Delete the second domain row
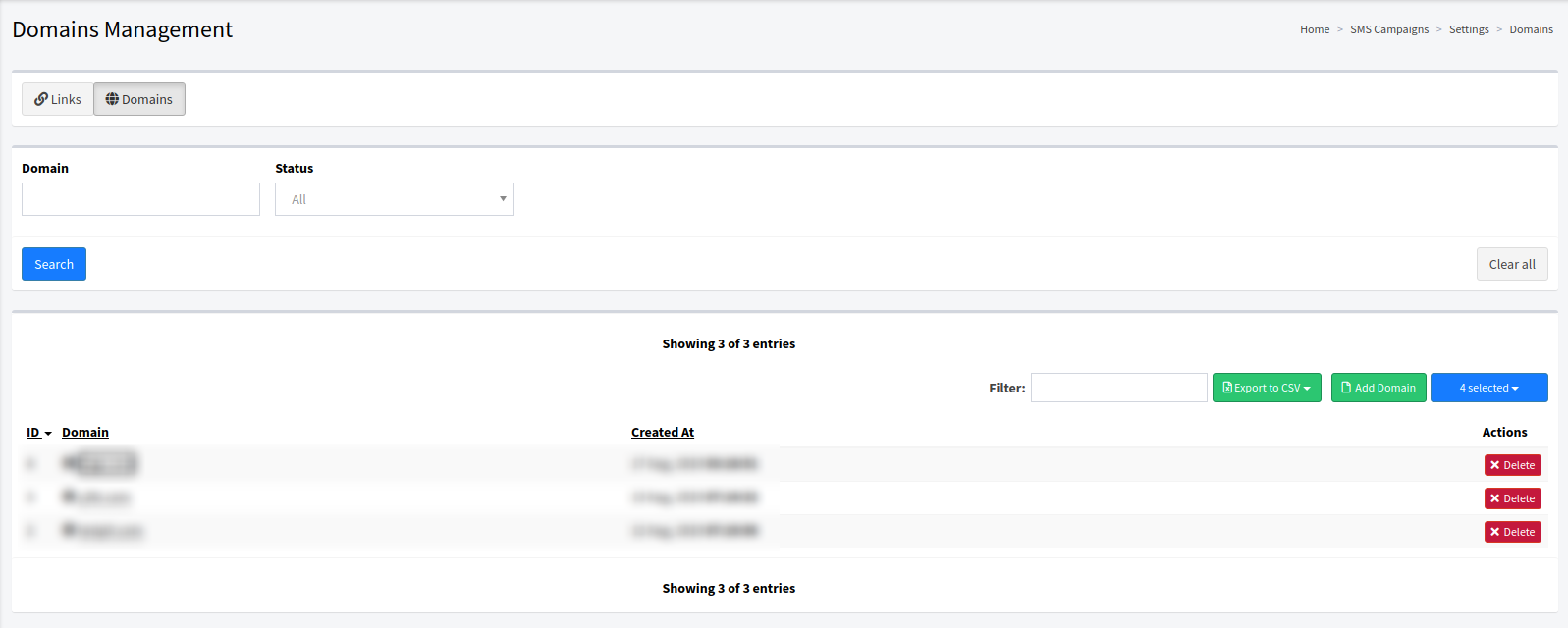The image size is (1568, 628). point(1512,498)
